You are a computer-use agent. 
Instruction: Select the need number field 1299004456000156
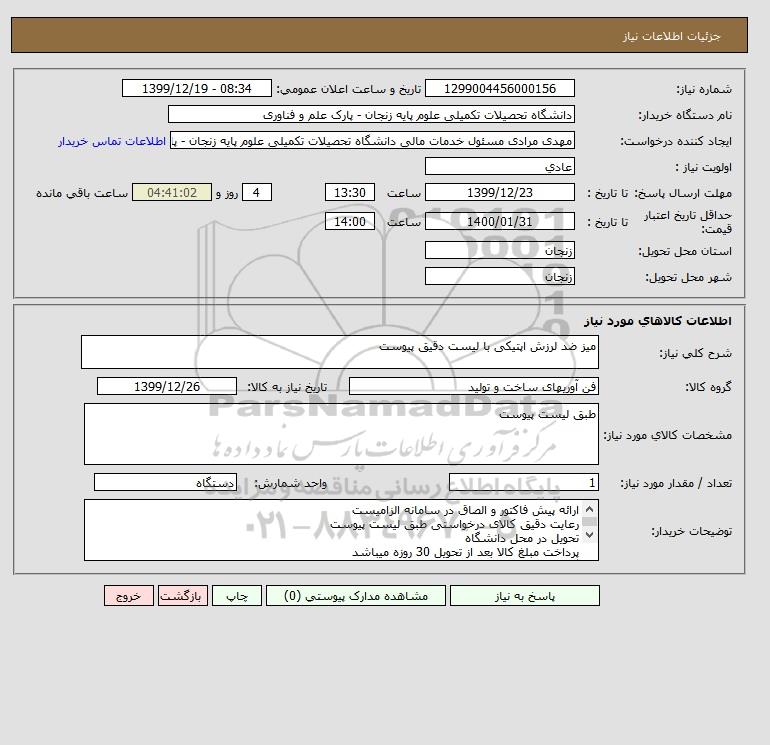click(x=499, y=88)
